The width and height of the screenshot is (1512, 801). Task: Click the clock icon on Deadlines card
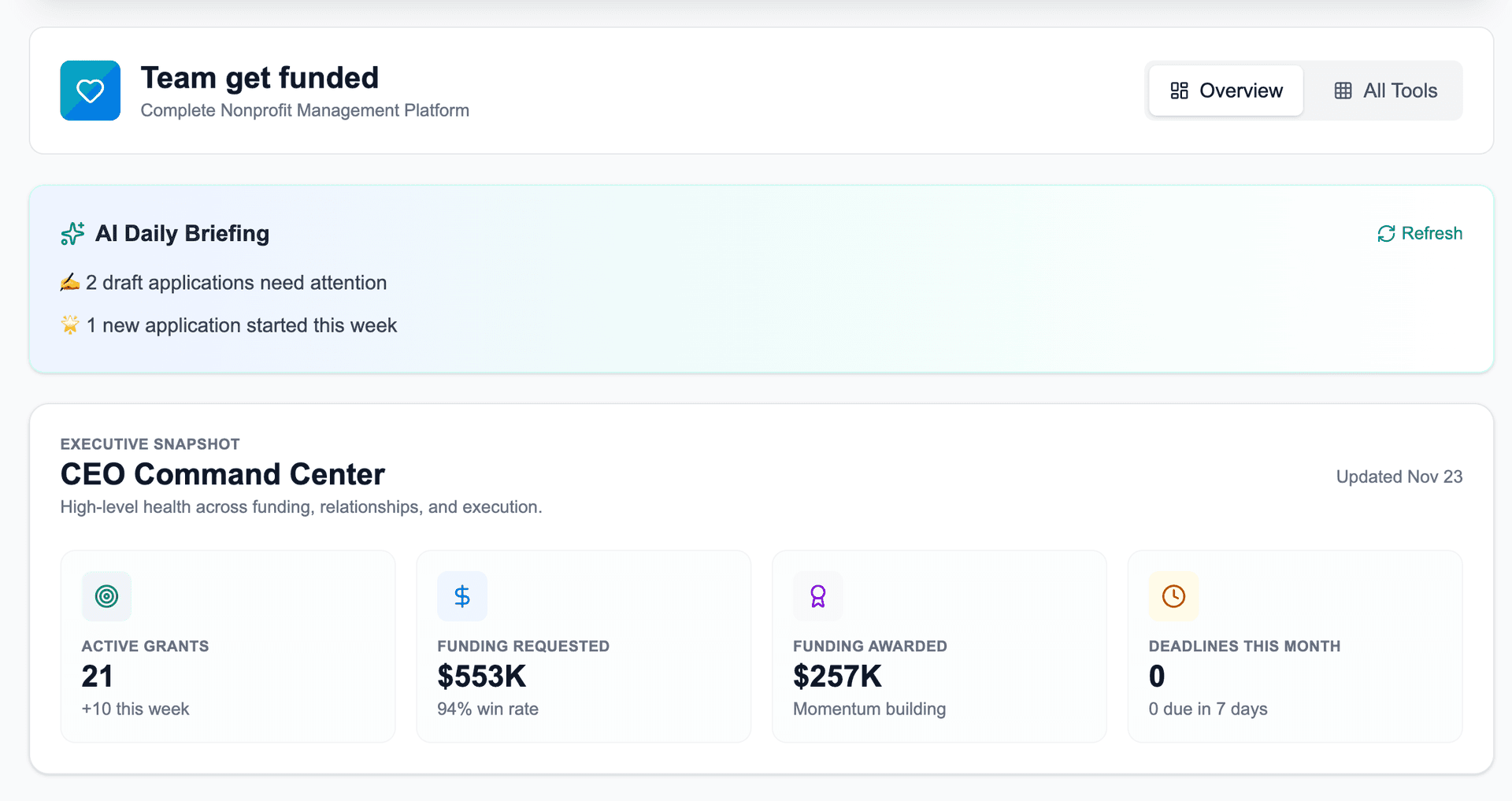coord(1173,596)
